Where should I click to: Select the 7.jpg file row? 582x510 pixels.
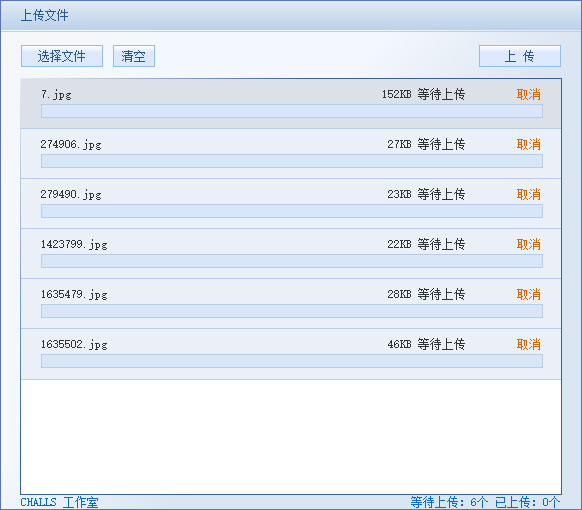click(x=291, y=104)
